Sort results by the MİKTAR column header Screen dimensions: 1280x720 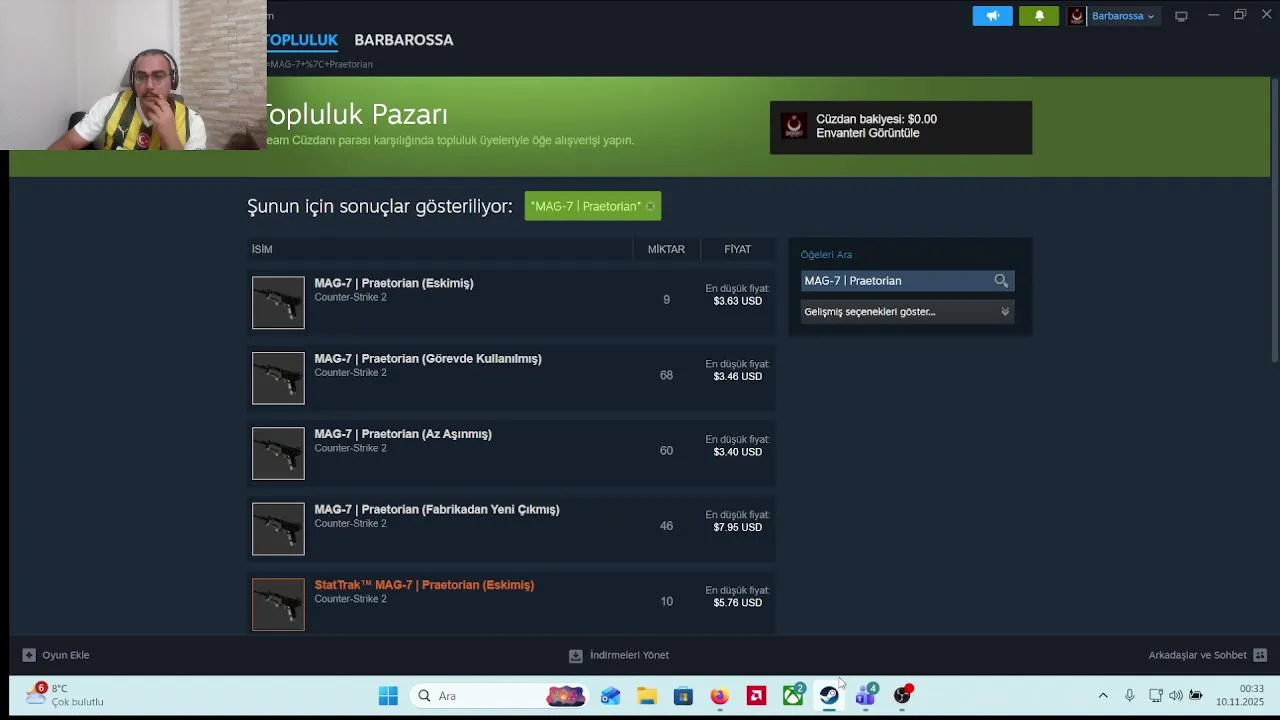(666, 249)
